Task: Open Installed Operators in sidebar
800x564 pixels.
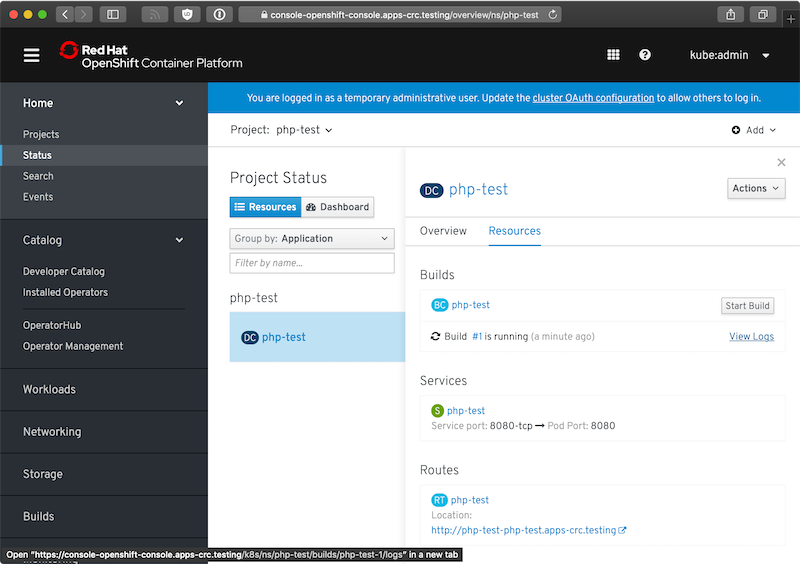Action: [65, 292]
